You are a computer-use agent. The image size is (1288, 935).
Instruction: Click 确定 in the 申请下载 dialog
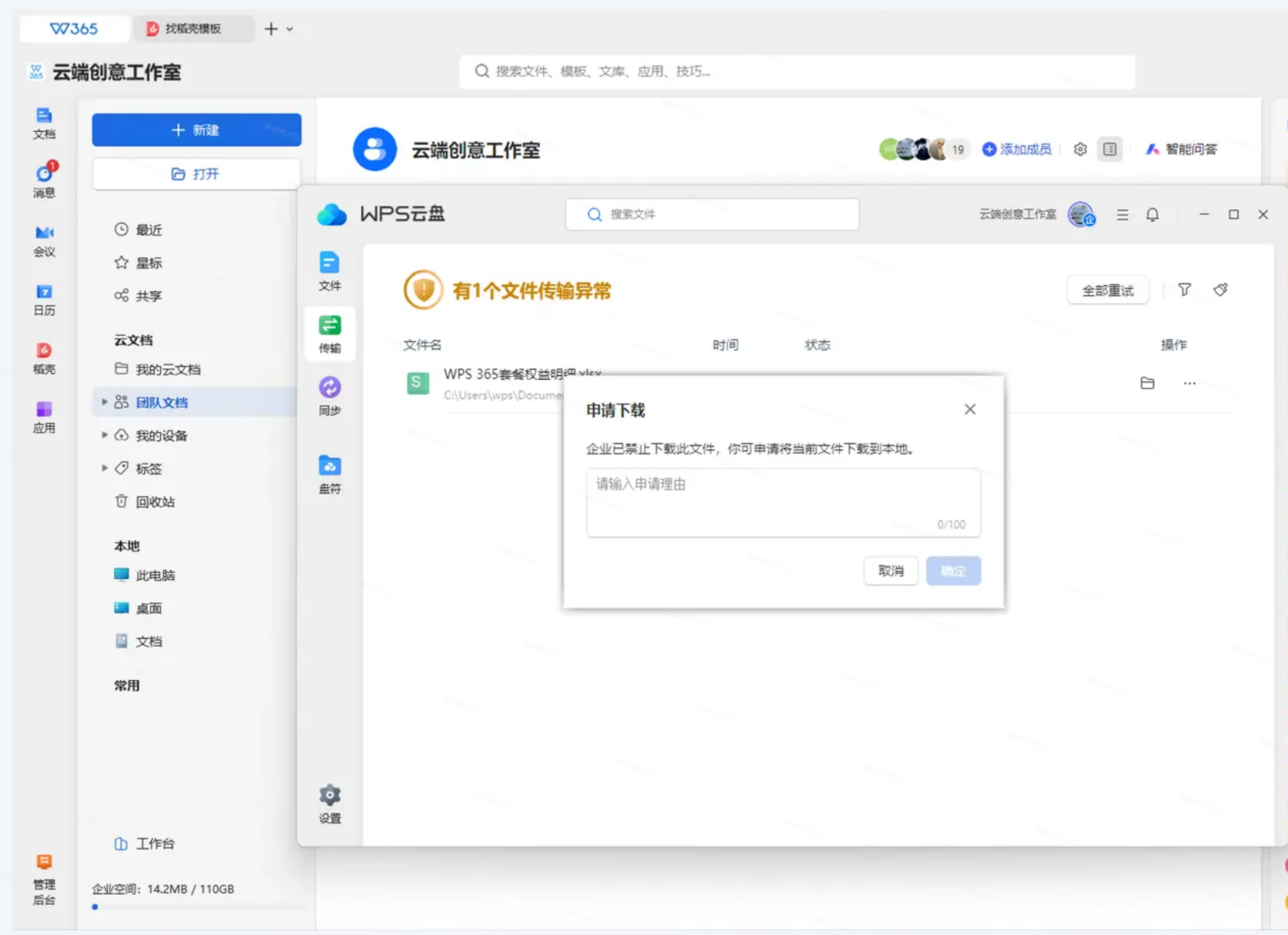tap(953, 571)
